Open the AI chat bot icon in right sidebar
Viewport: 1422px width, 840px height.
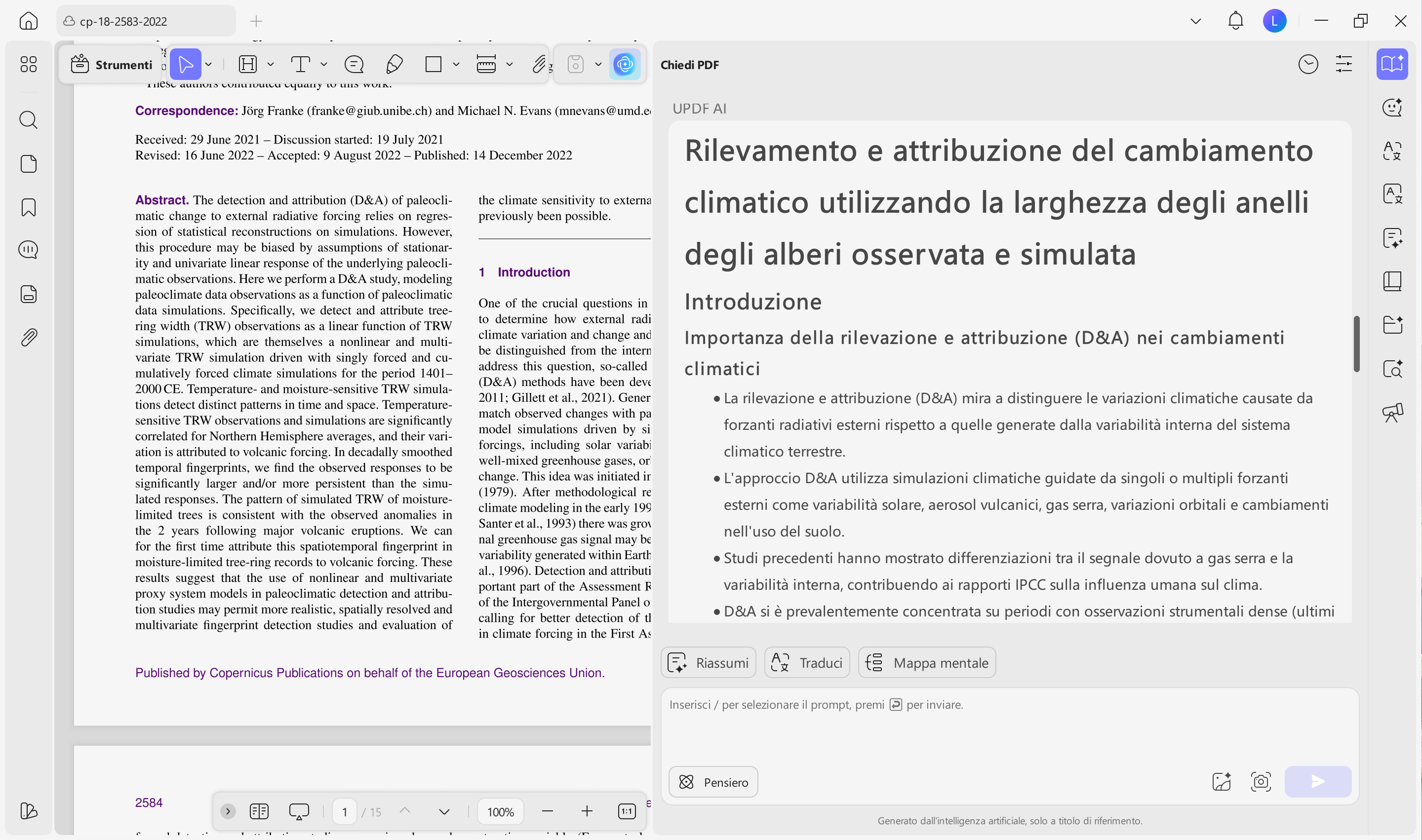click(1392, 108)
